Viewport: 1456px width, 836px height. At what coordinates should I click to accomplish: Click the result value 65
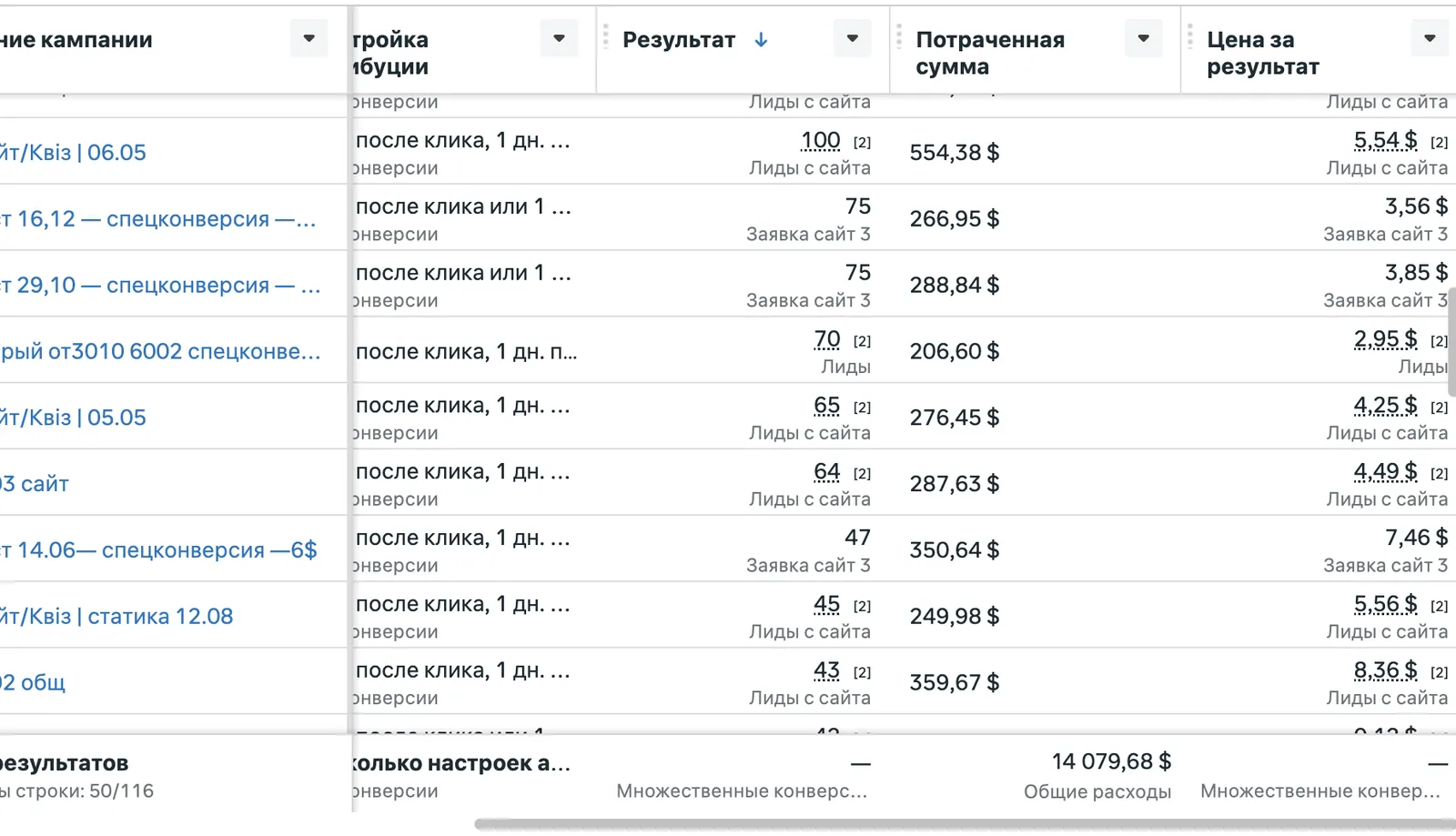coord(827,406)
